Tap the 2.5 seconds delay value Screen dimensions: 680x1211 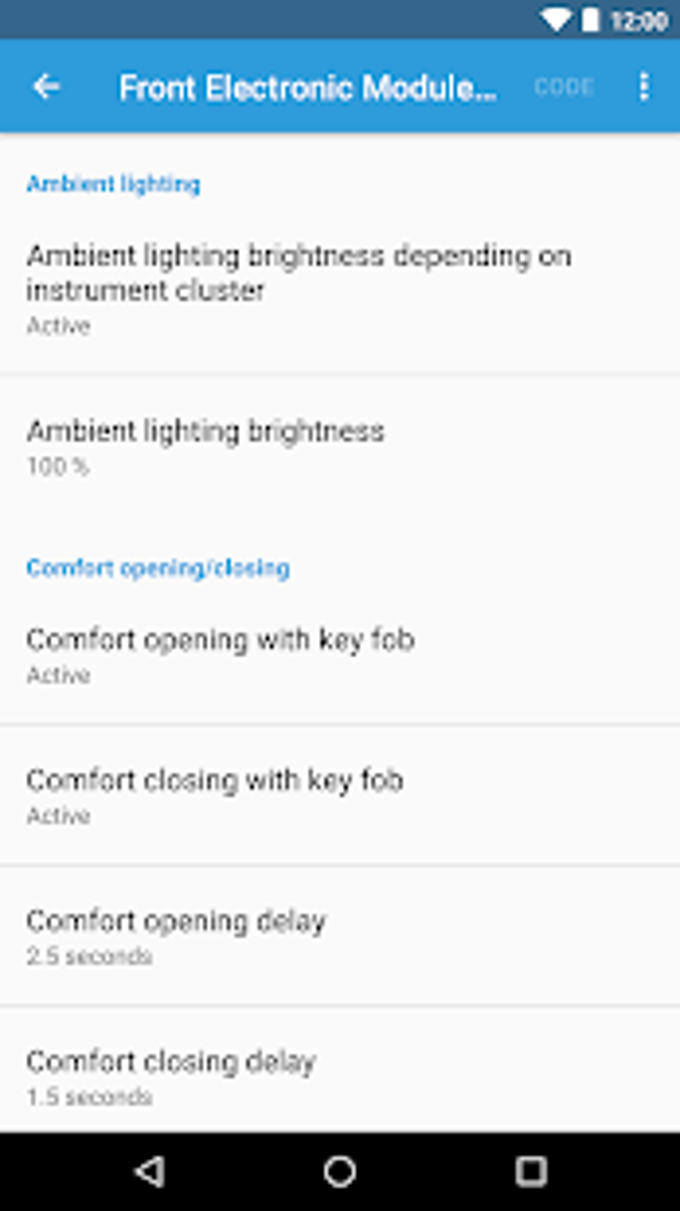pyautogui.click(x=89, y=957)
